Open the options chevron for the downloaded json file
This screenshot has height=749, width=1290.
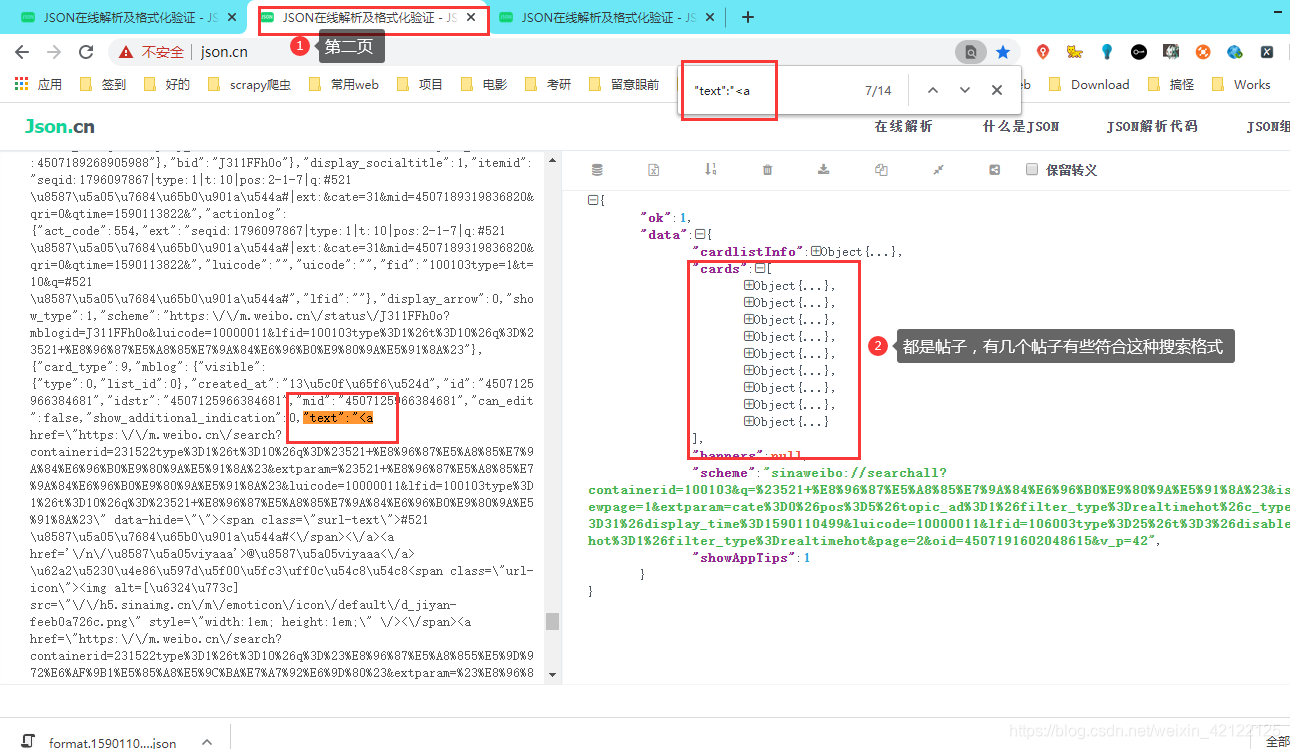(207, 742)
